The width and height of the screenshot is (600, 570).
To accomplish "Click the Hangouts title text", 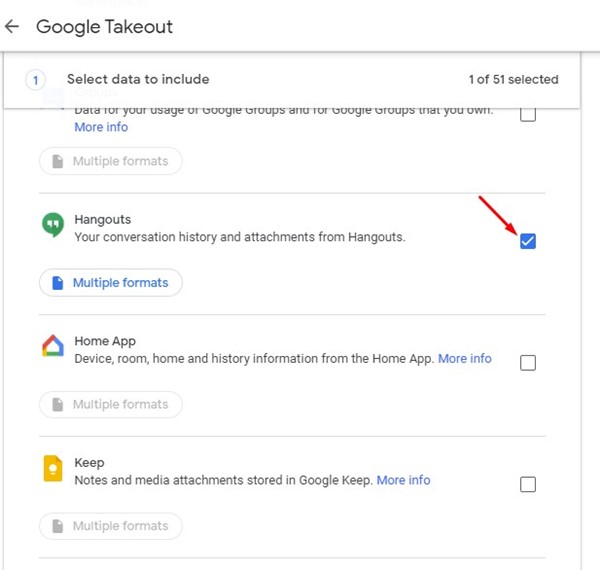I will coord(103,220).
